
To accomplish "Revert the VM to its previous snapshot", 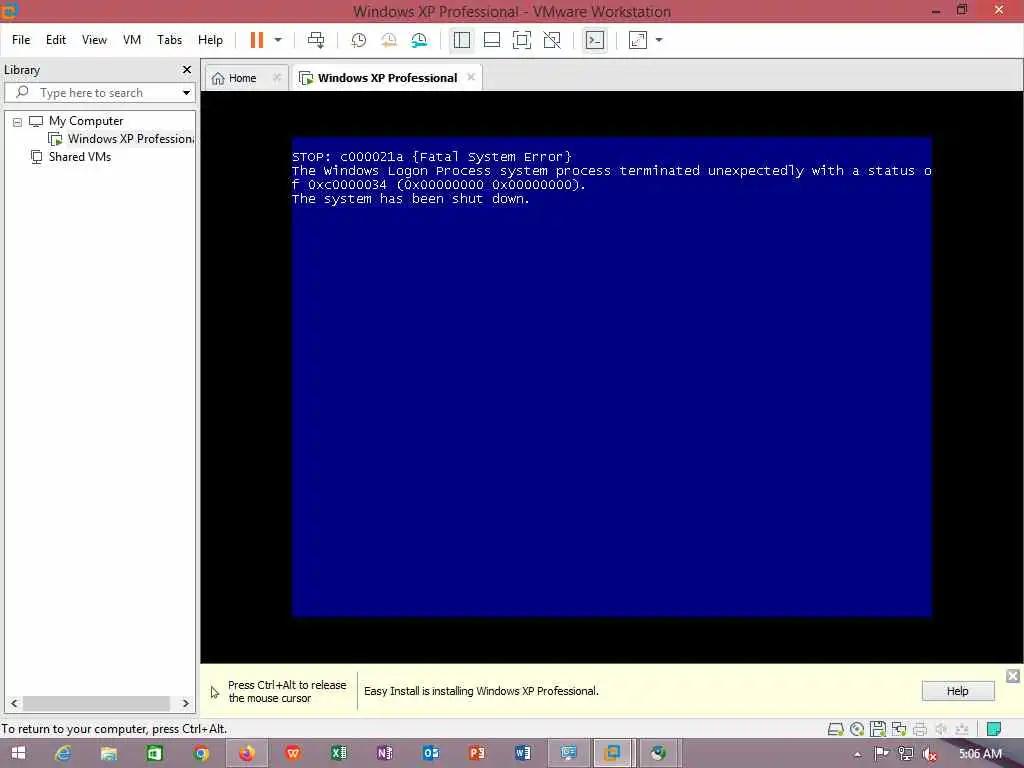I will [389, 40].
